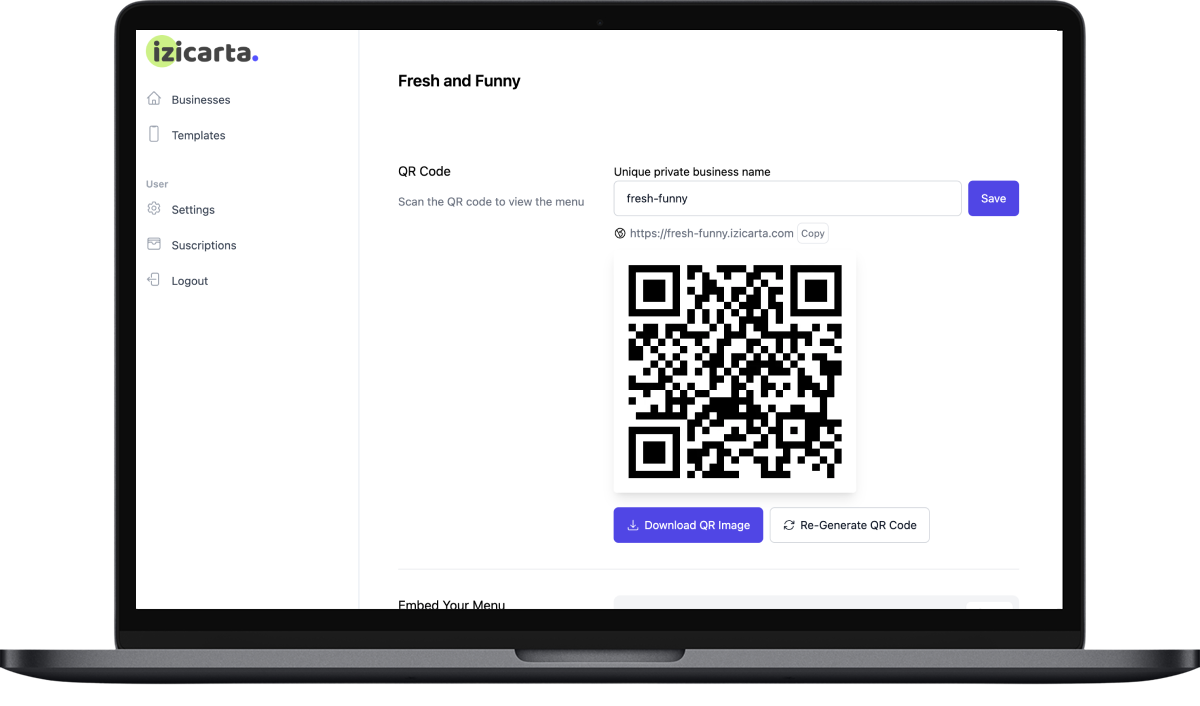Save the unique business name
1200x706 pixels.
[x=993, y=198]
